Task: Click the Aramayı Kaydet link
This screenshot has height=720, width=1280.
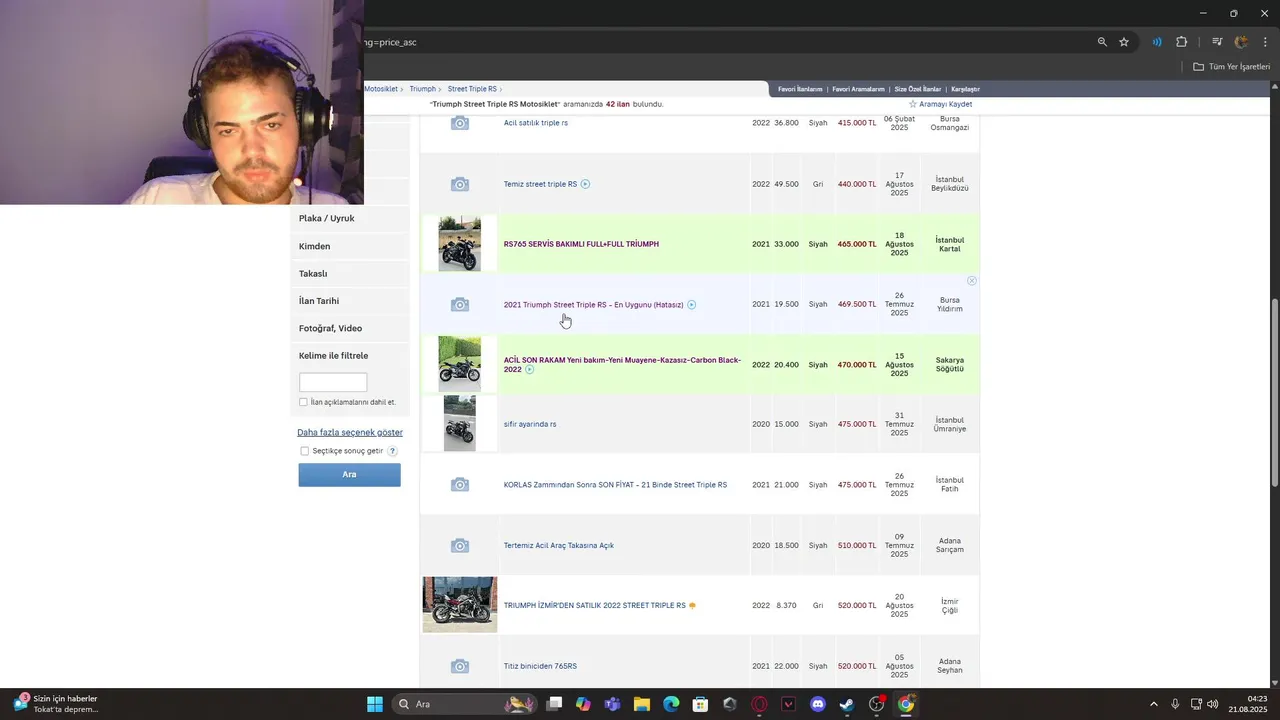Action: point(945,104)
